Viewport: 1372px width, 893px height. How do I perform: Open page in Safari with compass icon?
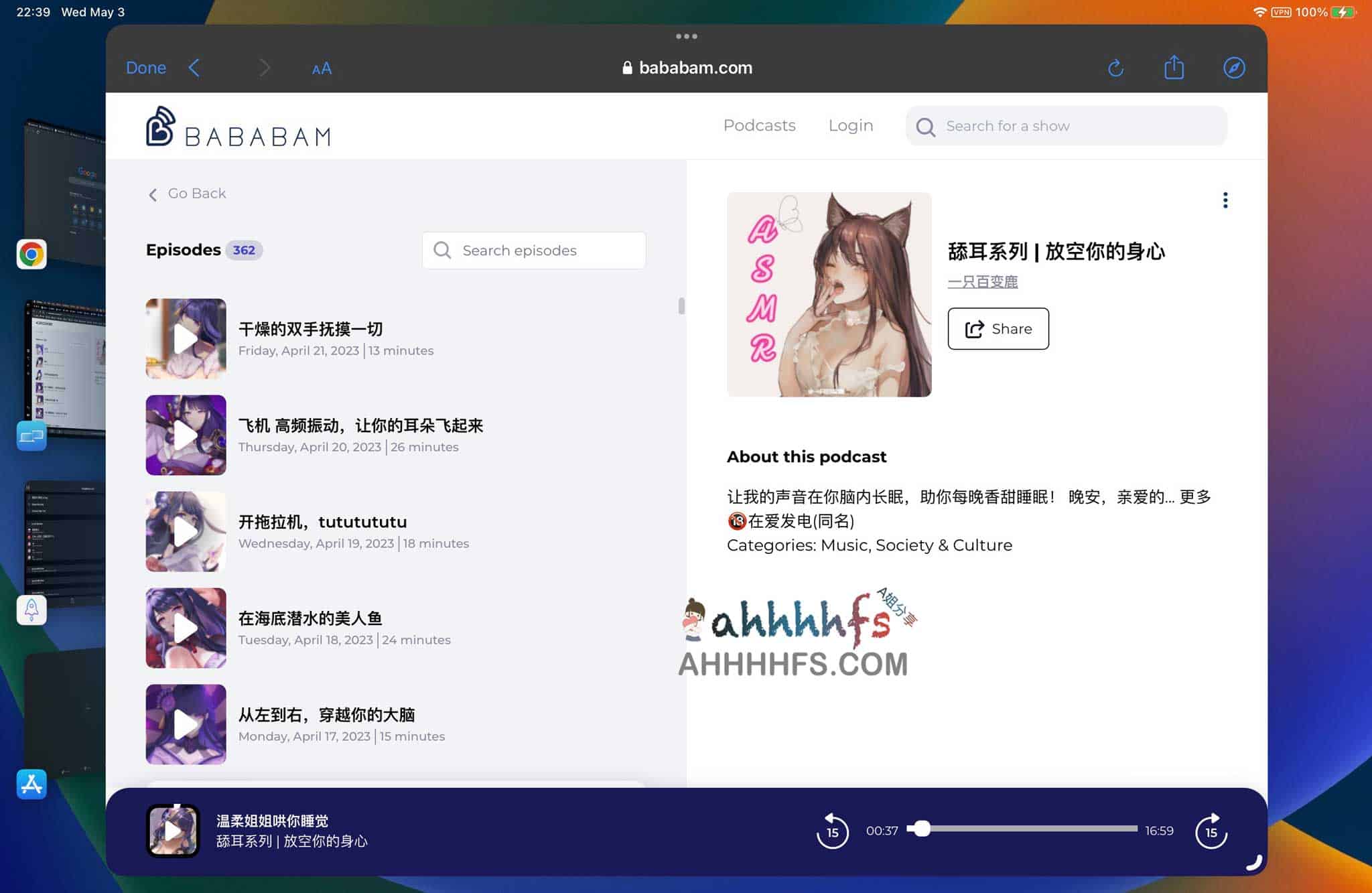[x=1234, y=68]
